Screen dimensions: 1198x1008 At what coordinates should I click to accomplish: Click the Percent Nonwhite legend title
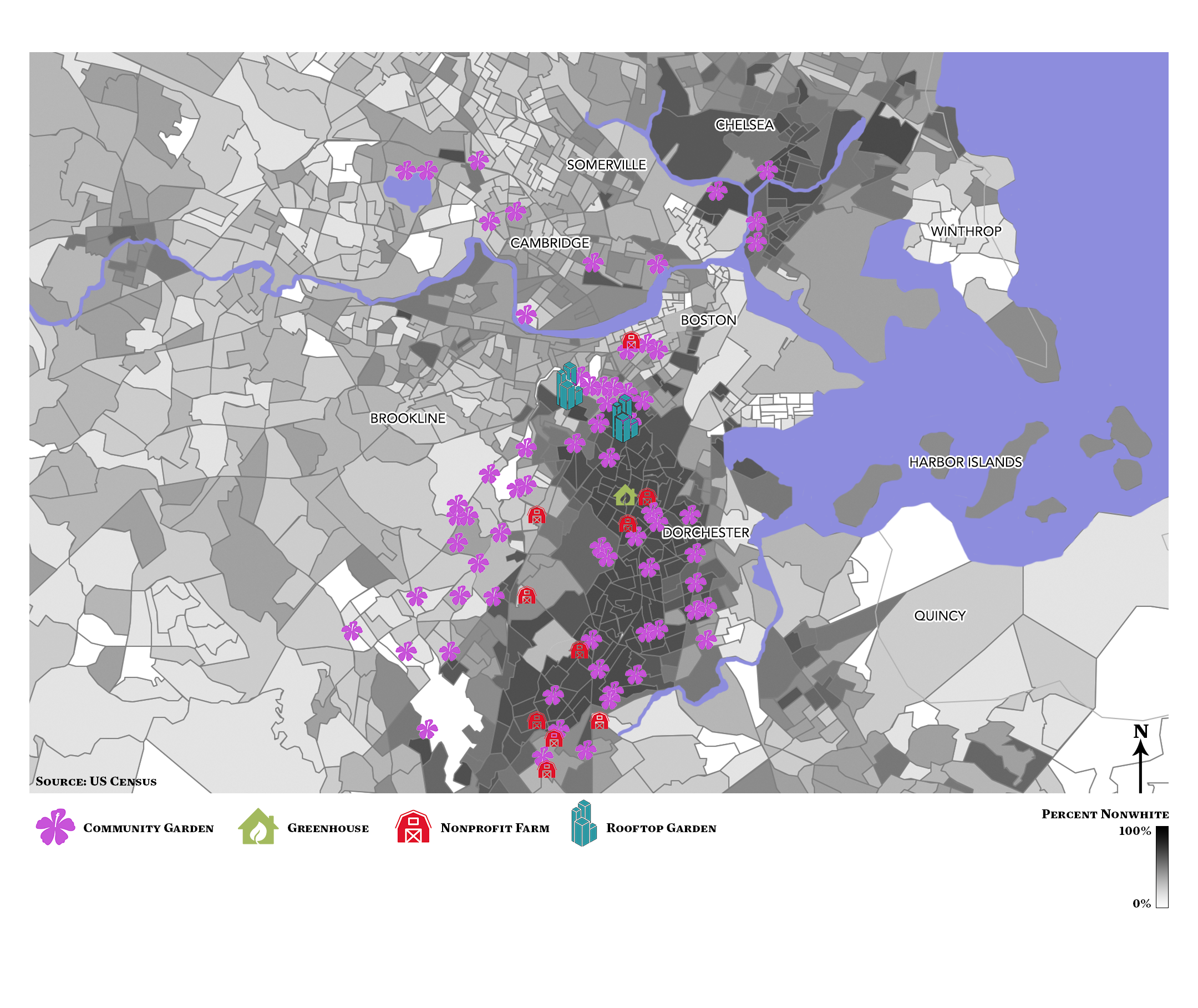tap(1104, 814)
